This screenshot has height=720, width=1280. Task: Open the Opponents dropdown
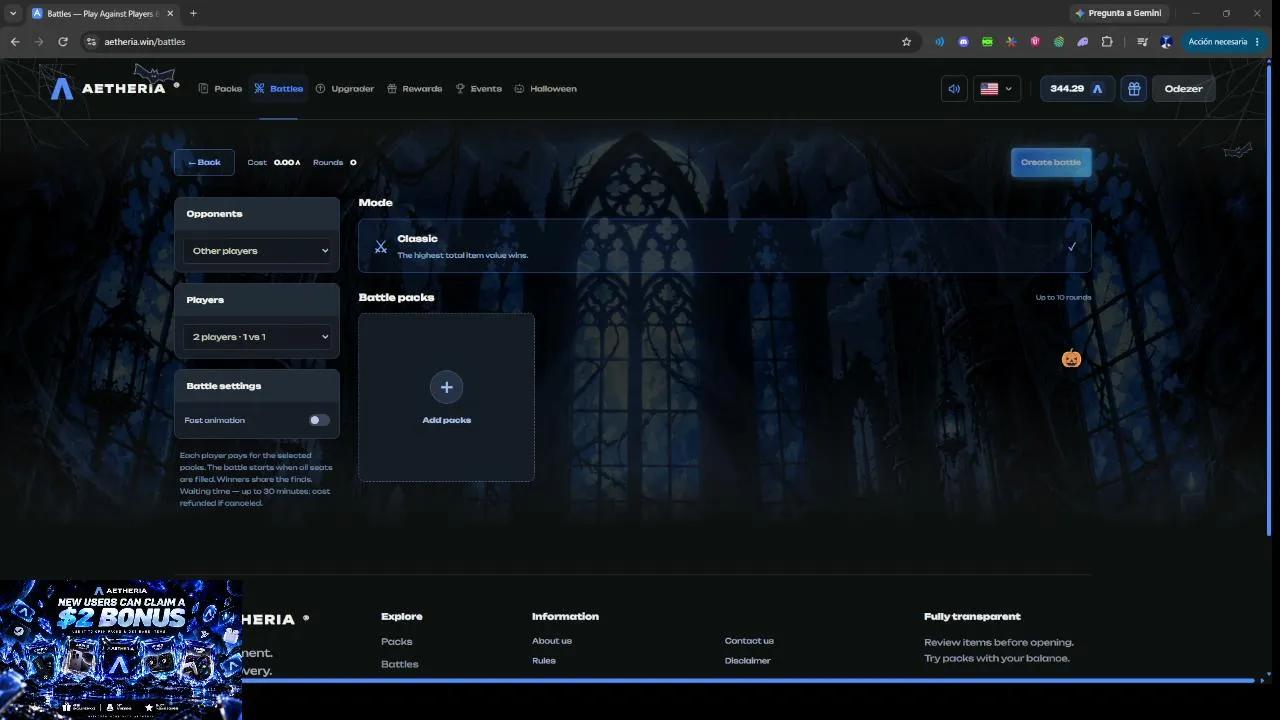coord(257,251)
